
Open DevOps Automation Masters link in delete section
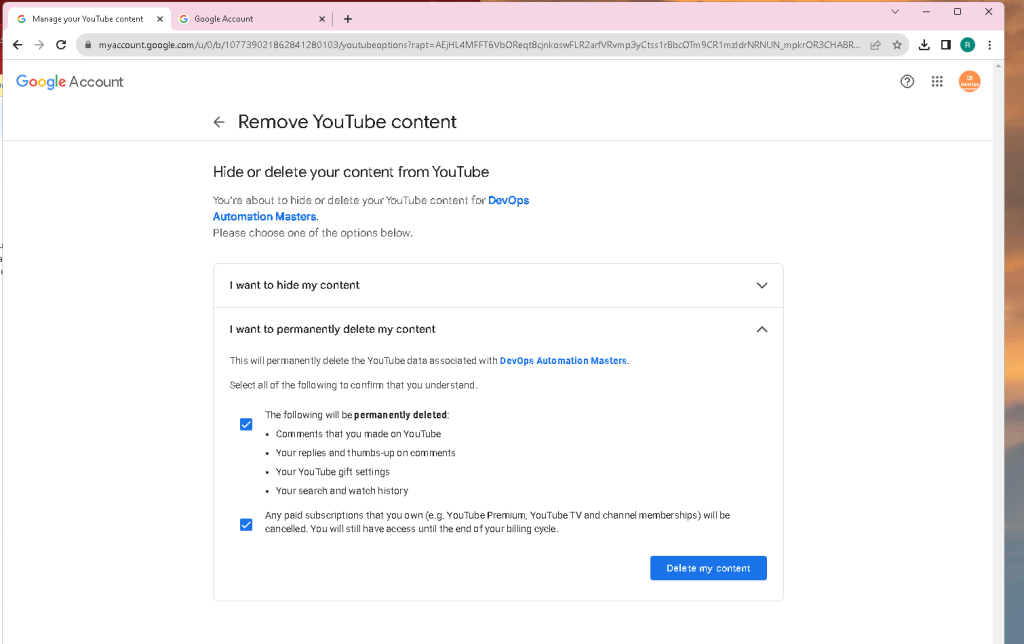pyautogui.click(x=563, y=361)
